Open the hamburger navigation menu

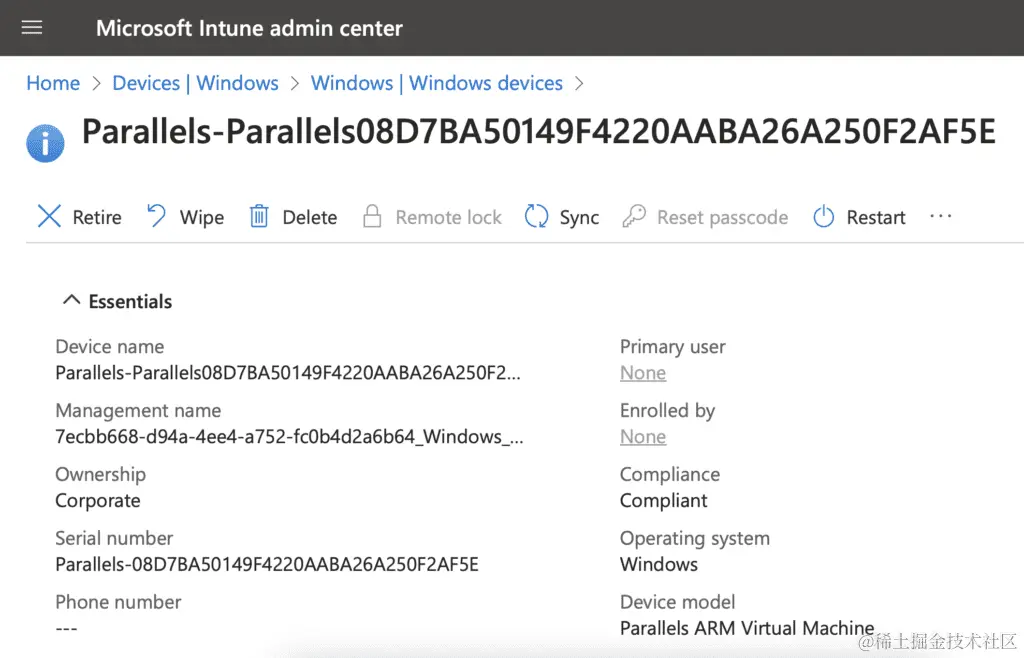point(31,27)
